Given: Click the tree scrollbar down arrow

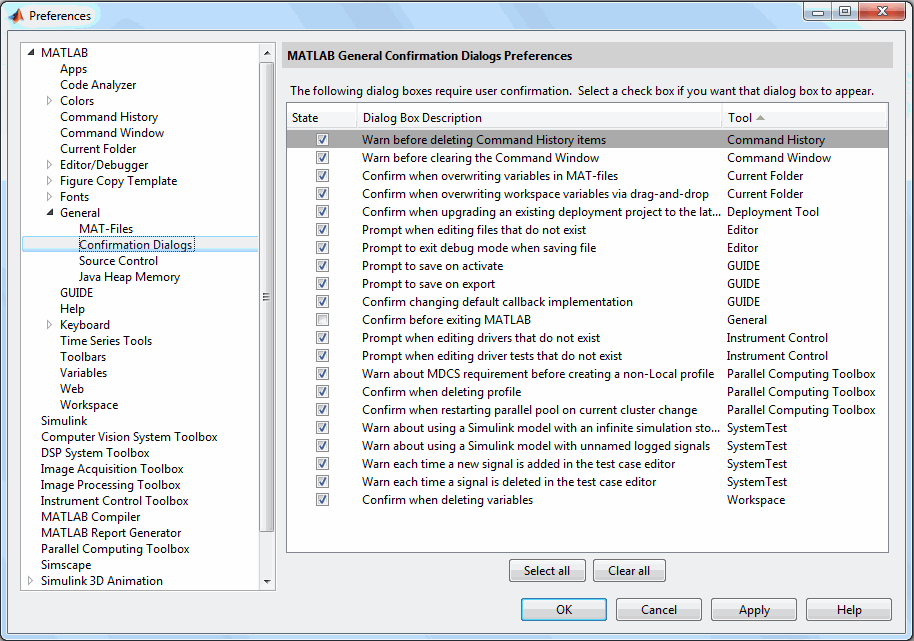Looking at the screenshot, I should [267, 581].
